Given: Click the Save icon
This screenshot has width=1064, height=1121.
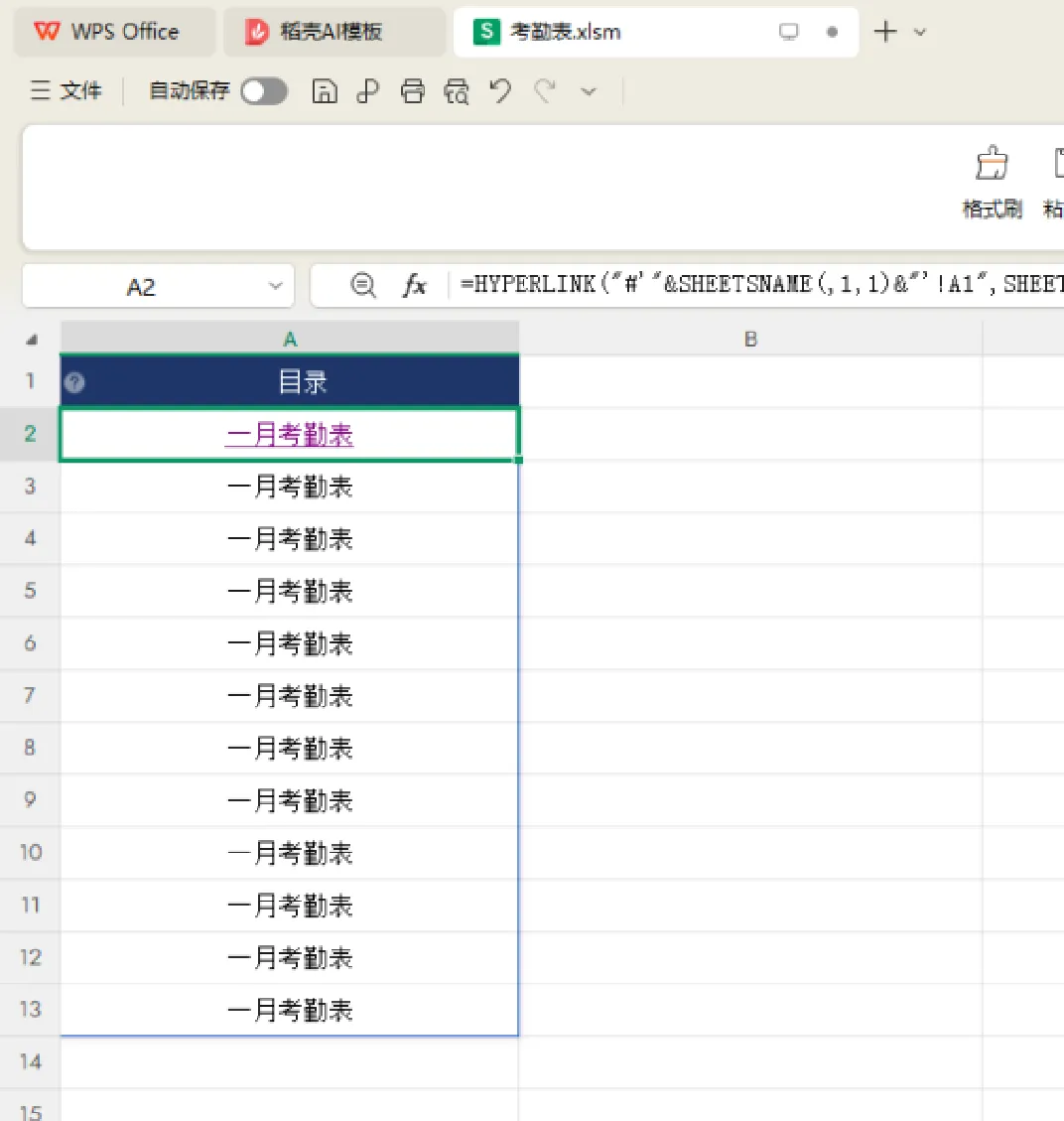Looking at the screenshot, I should pyautogui.click(x=325, y=91).
